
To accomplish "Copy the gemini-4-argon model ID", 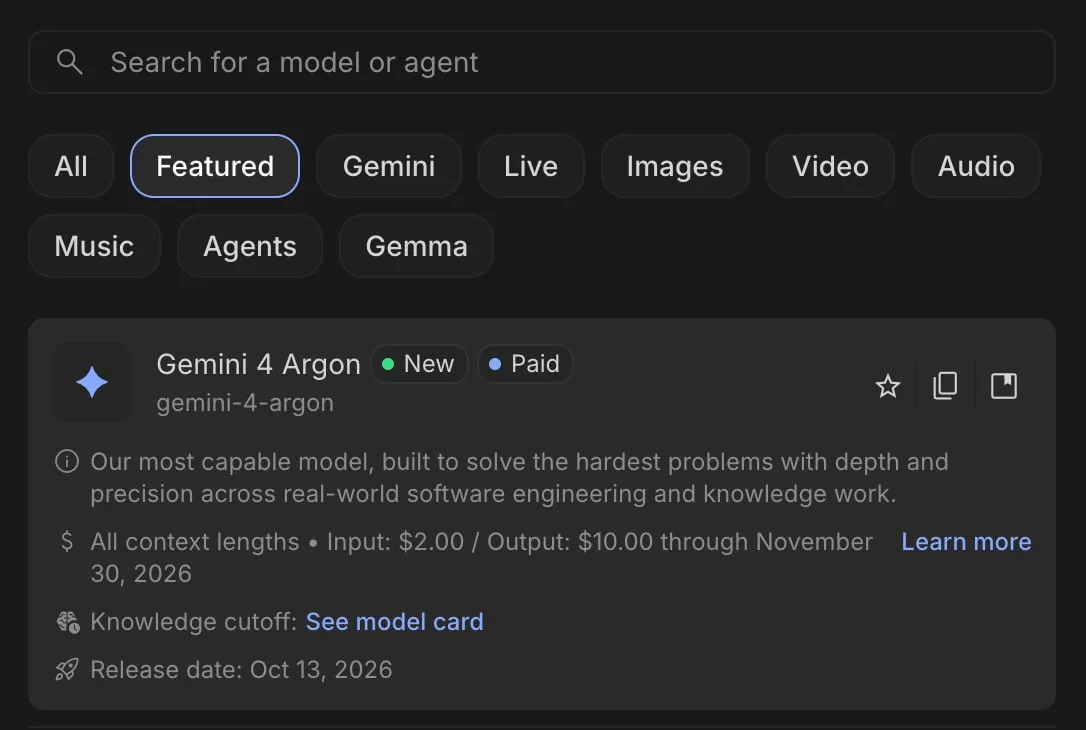I will [x=945, y=386].
